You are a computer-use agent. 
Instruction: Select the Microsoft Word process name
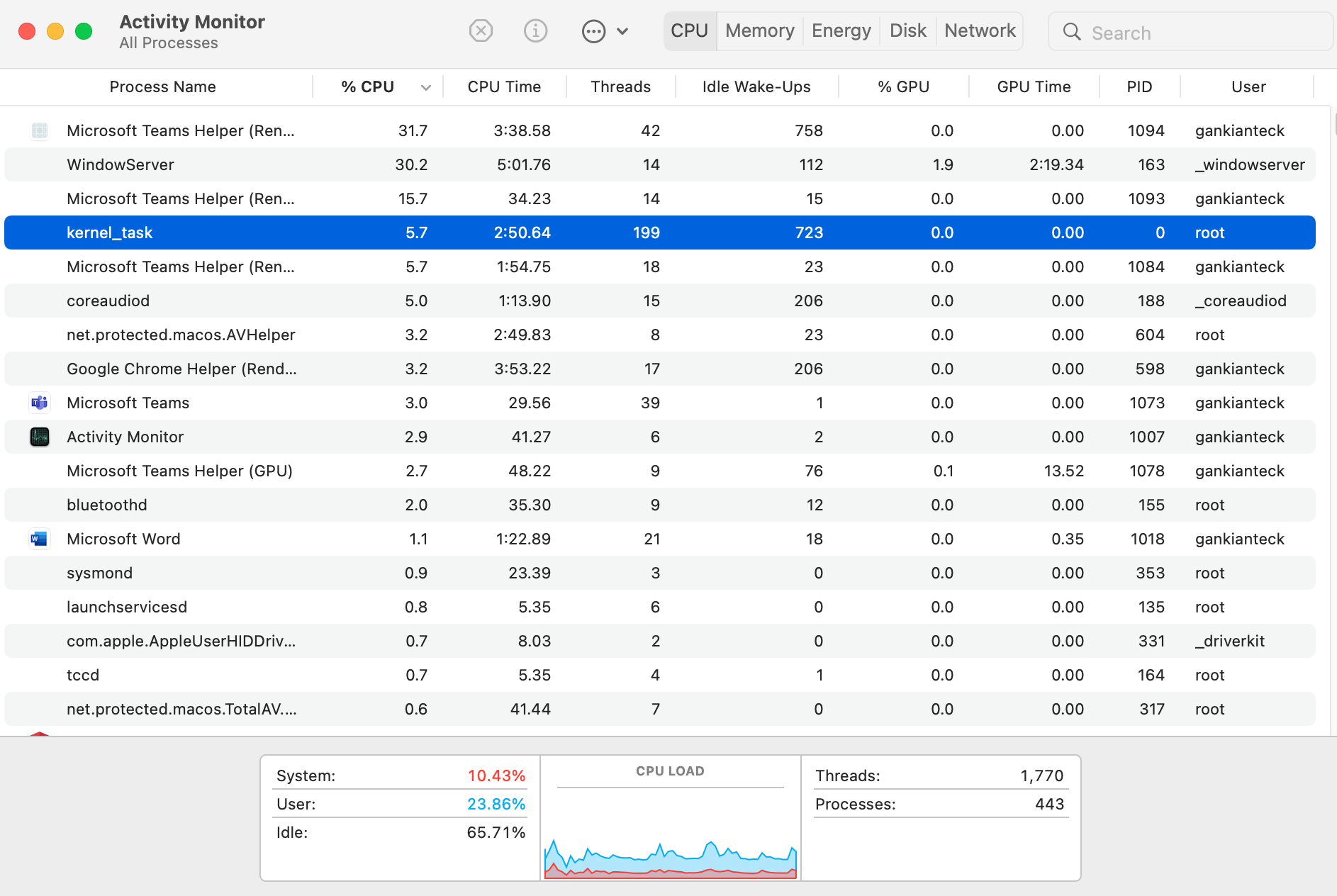pyautogui.click(x=123, y=539)
